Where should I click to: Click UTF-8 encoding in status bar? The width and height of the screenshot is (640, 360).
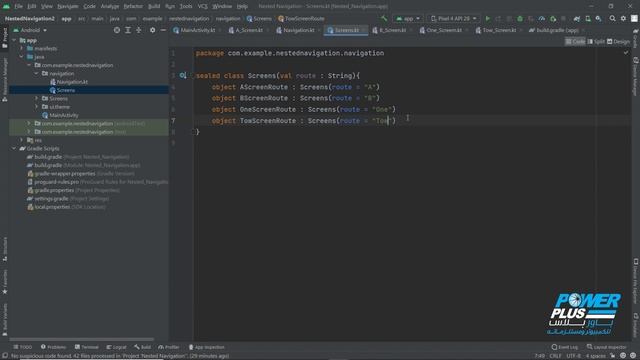(573, 356)
